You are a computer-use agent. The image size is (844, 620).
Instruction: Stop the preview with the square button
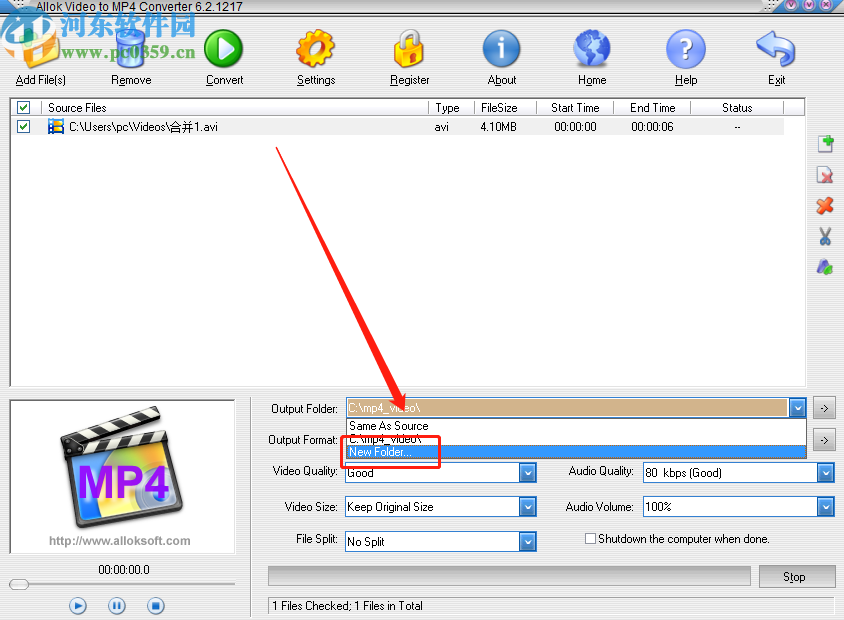coord(156,606)
